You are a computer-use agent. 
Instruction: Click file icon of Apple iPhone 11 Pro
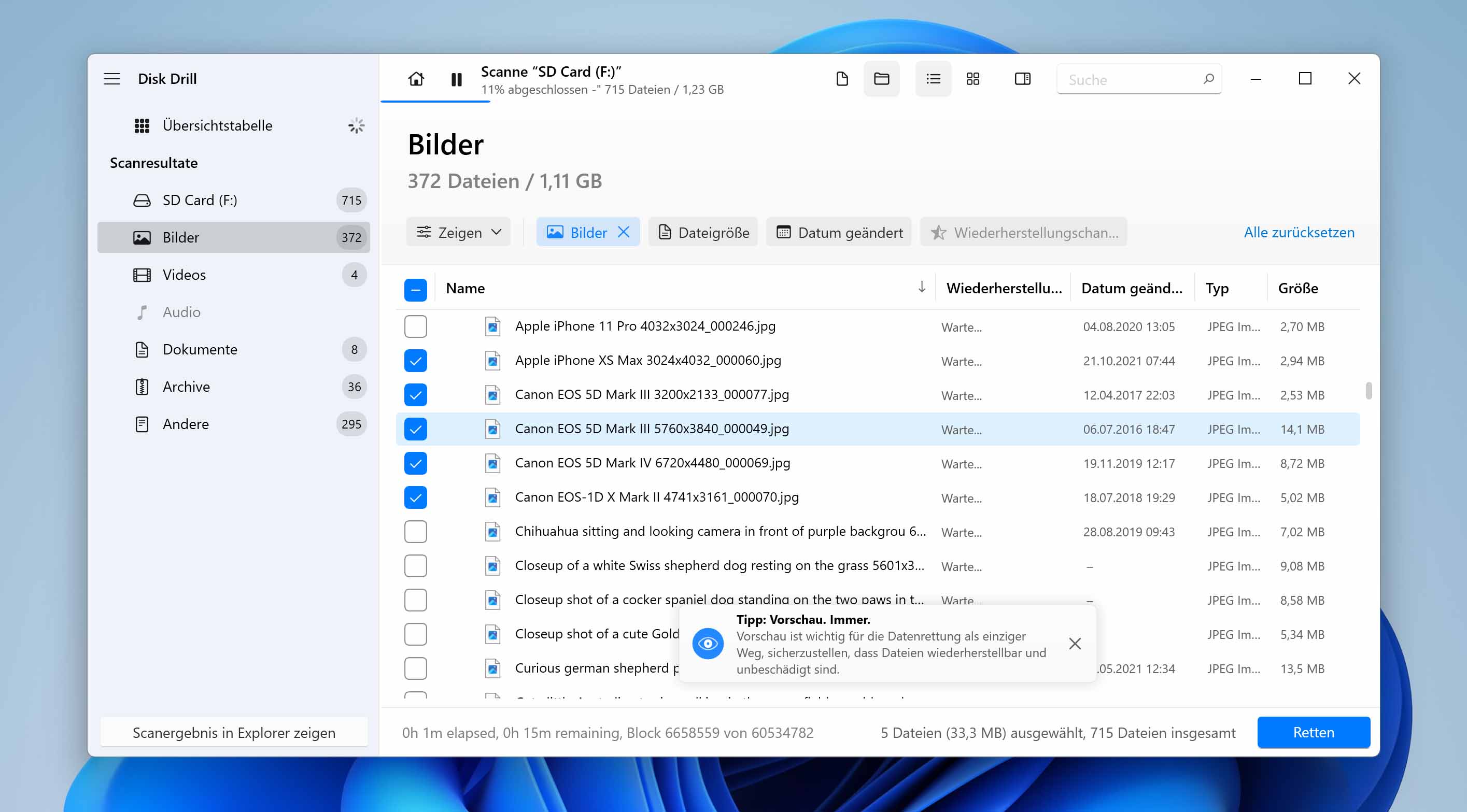click(x=492, y=326)
